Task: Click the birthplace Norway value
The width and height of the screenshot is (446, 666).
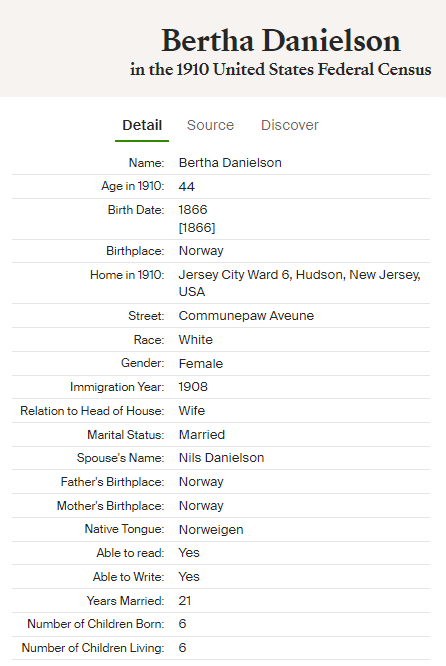Action: 201,251
